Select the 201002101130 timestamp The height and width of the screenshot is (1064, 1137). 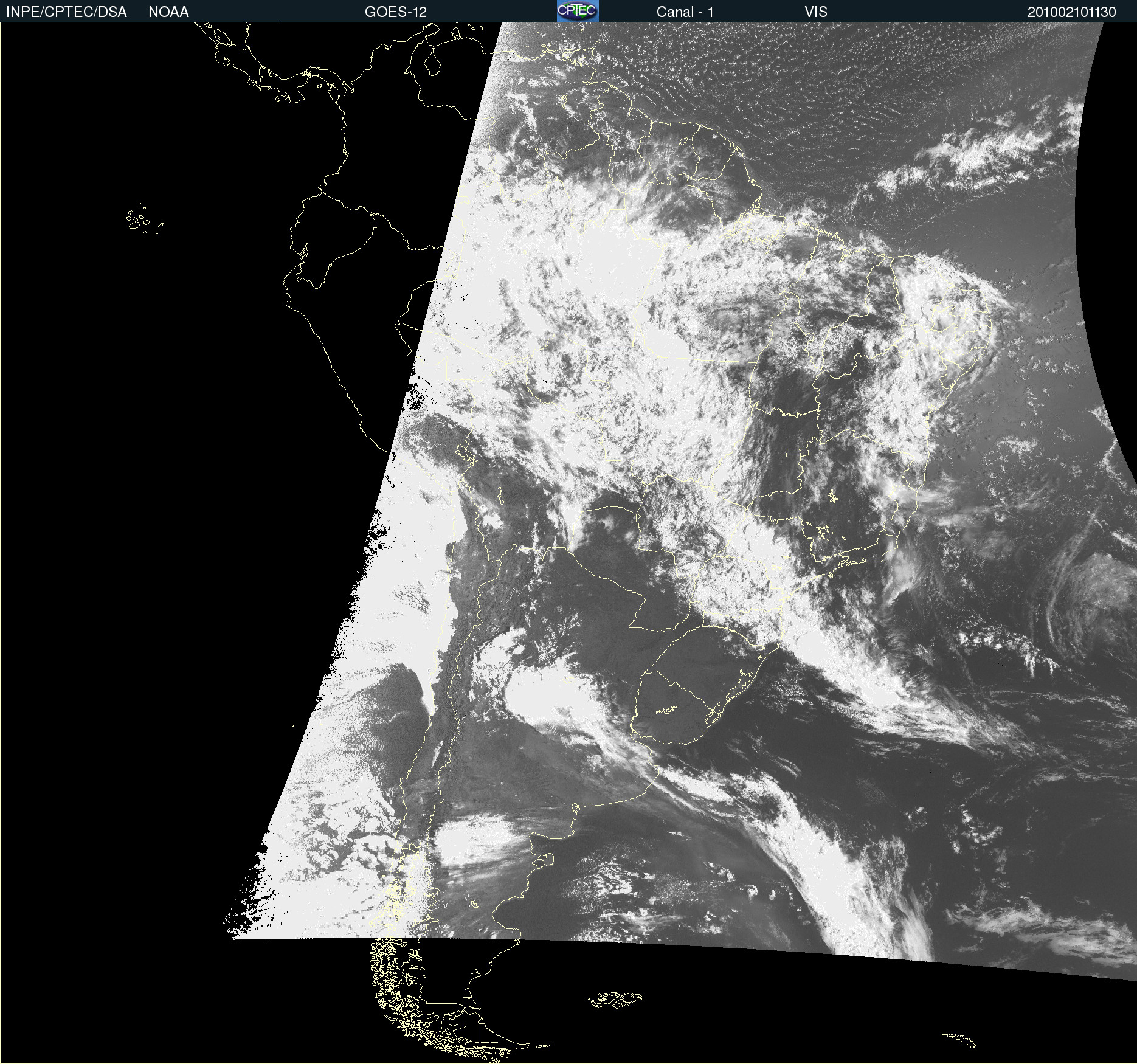[1072, 12]
